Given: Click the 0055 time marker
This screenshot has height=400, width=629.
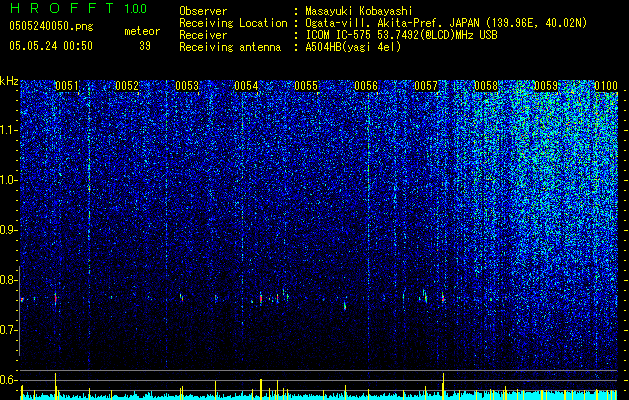Looking at the screenshot, I should (x=306, y=86).
